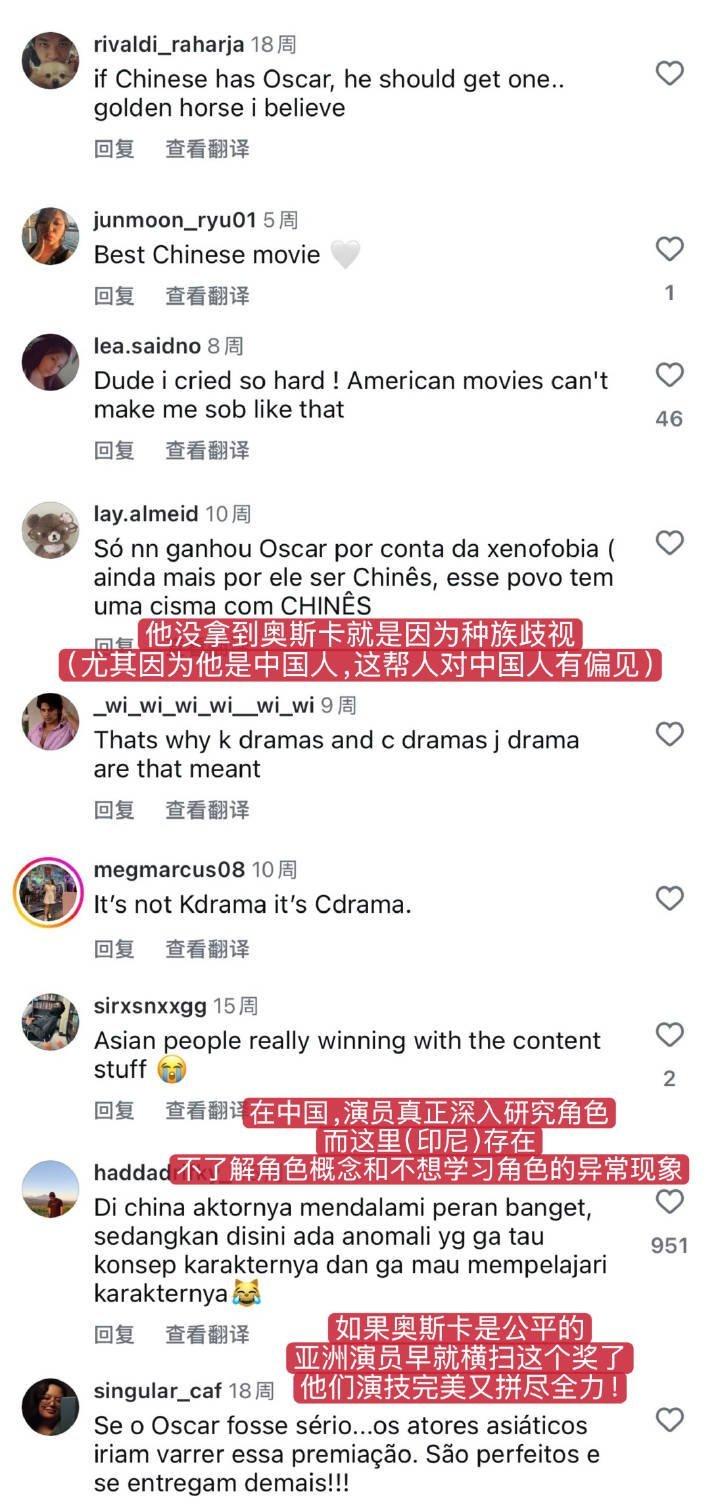720x1504 pixels.
Task: Like lay.almeid's Portuguese Oscar comment
Action: 669,543
